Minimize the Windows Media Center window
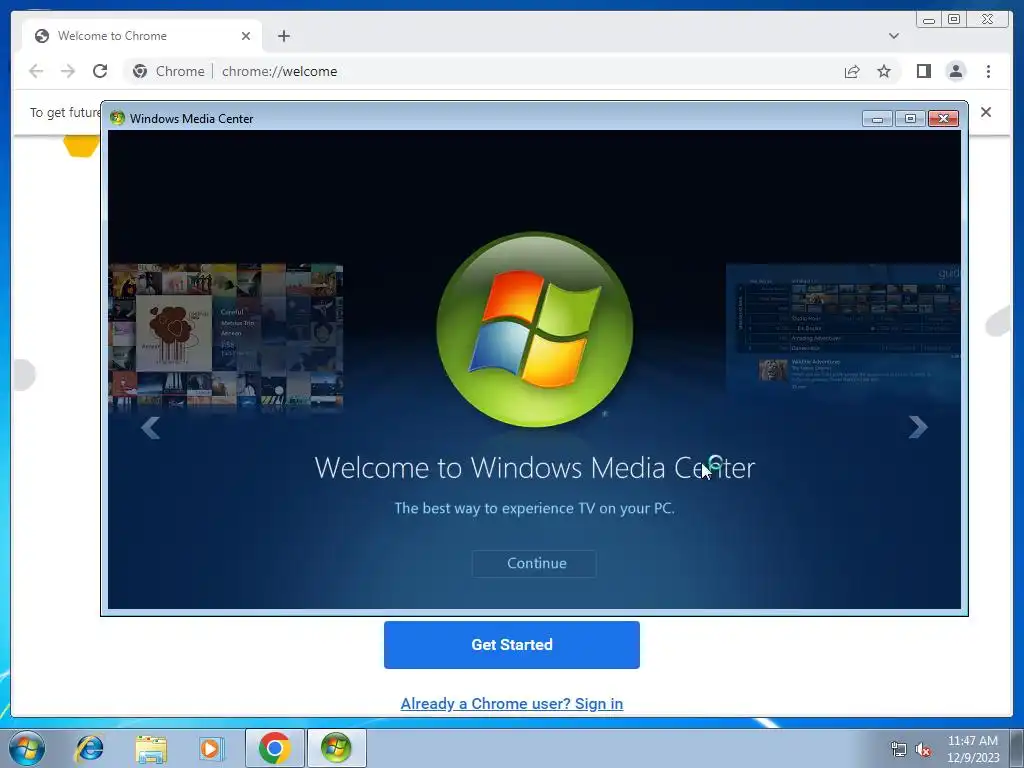Image resolution: width=1024 pixels, height=768 pixels. [x=878, y=119]
